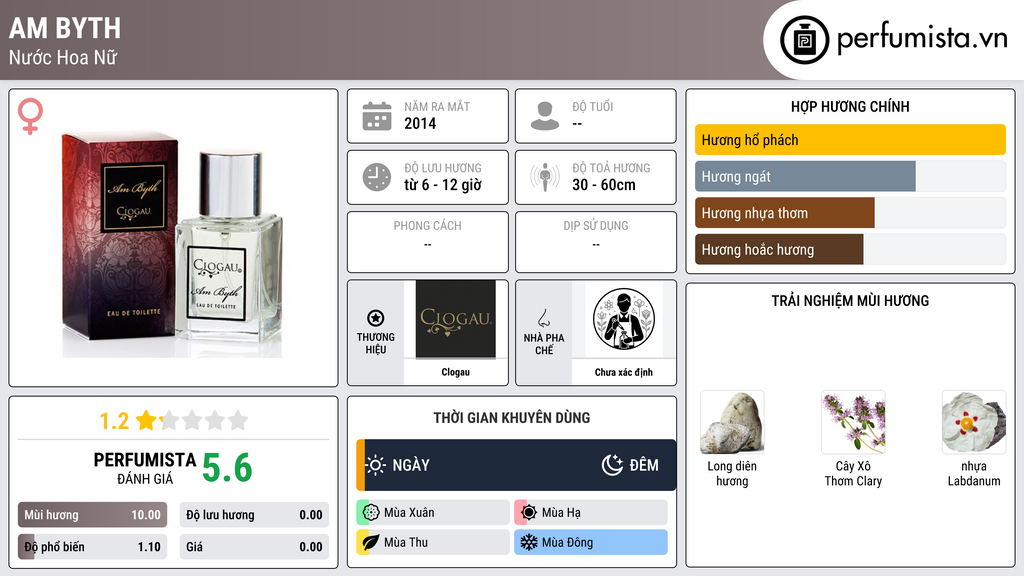The height and width of the screenshot is (576, 1024).
Task: Click the Hương hổ phách accord bar
Action: (850, 140)
